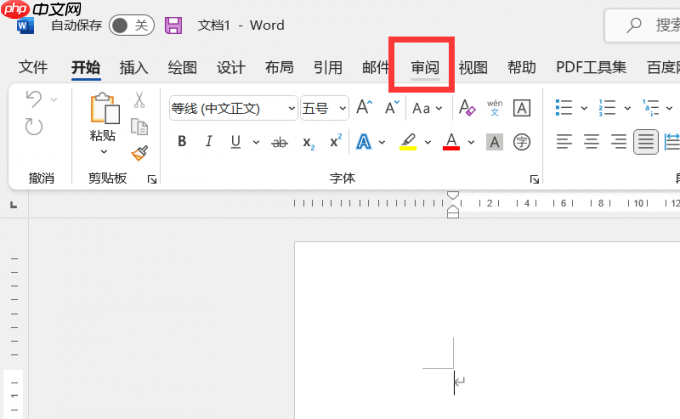Switch to the 设计 tab
Image resolution: width=680 pixels, height=419 pixels.
click(x=231, y=67)
